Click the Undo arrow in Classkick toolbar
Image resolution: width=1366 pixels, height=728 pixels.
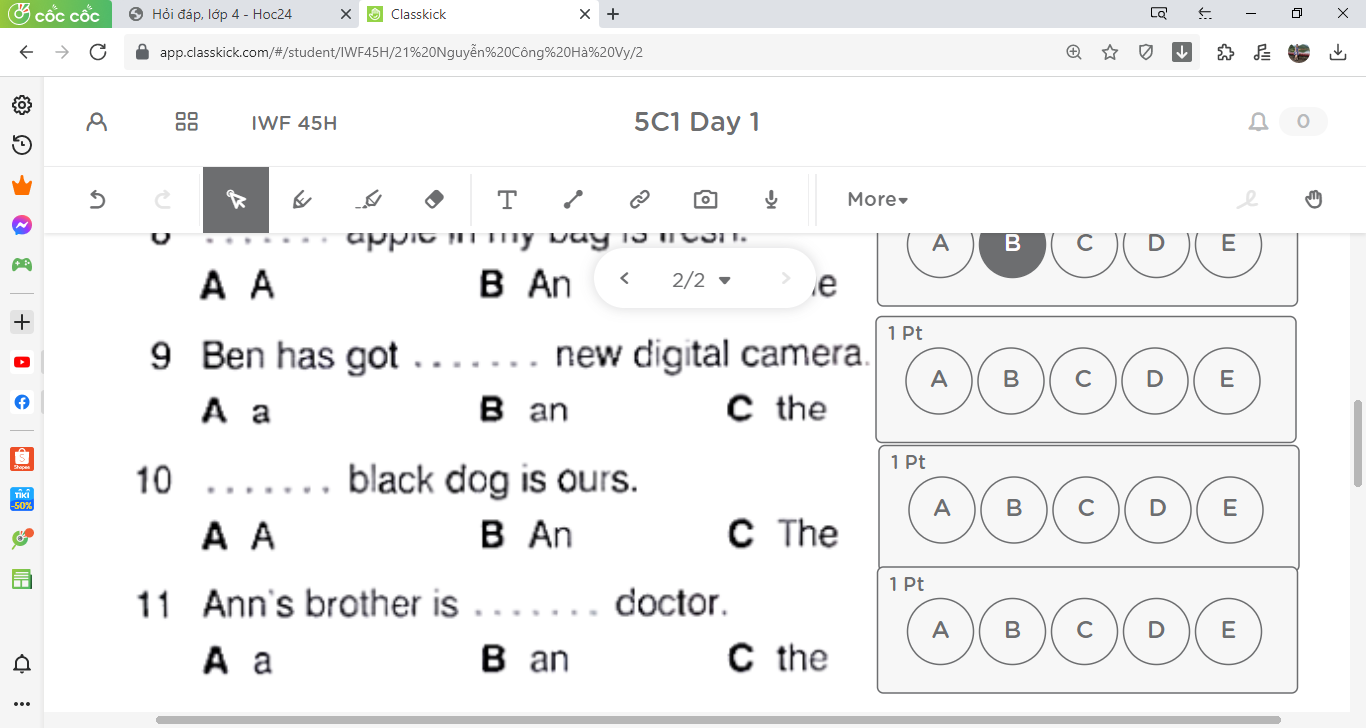pos(97,200)
